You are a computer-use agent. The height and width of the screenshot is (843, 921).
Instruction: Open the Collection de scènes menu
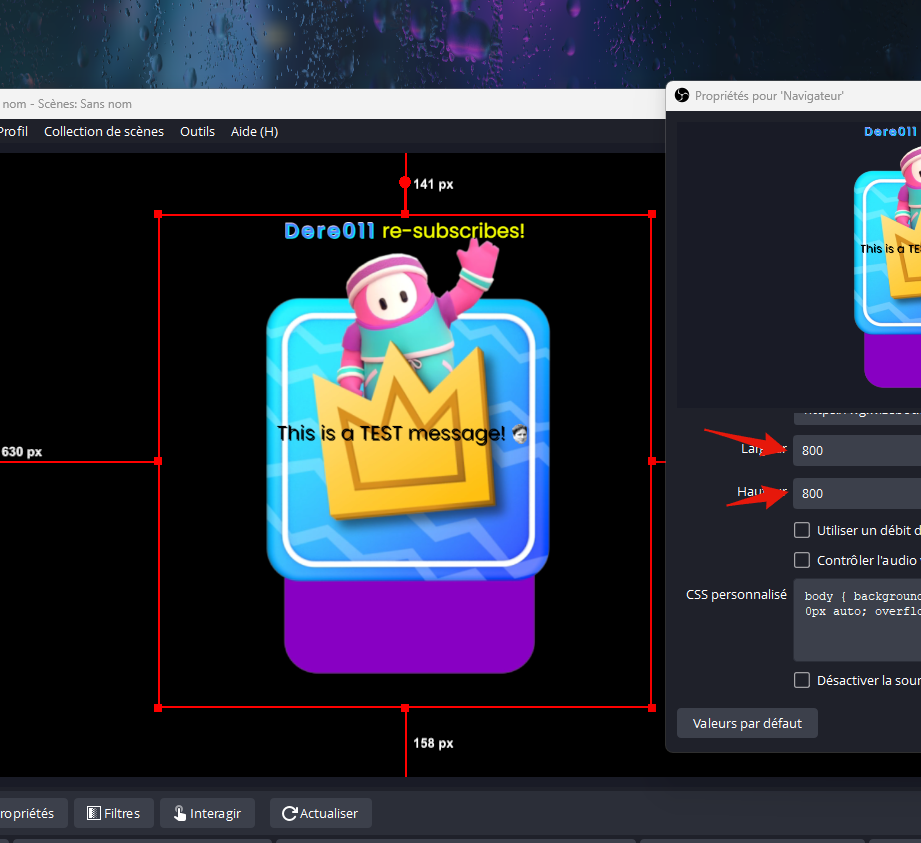104,132
